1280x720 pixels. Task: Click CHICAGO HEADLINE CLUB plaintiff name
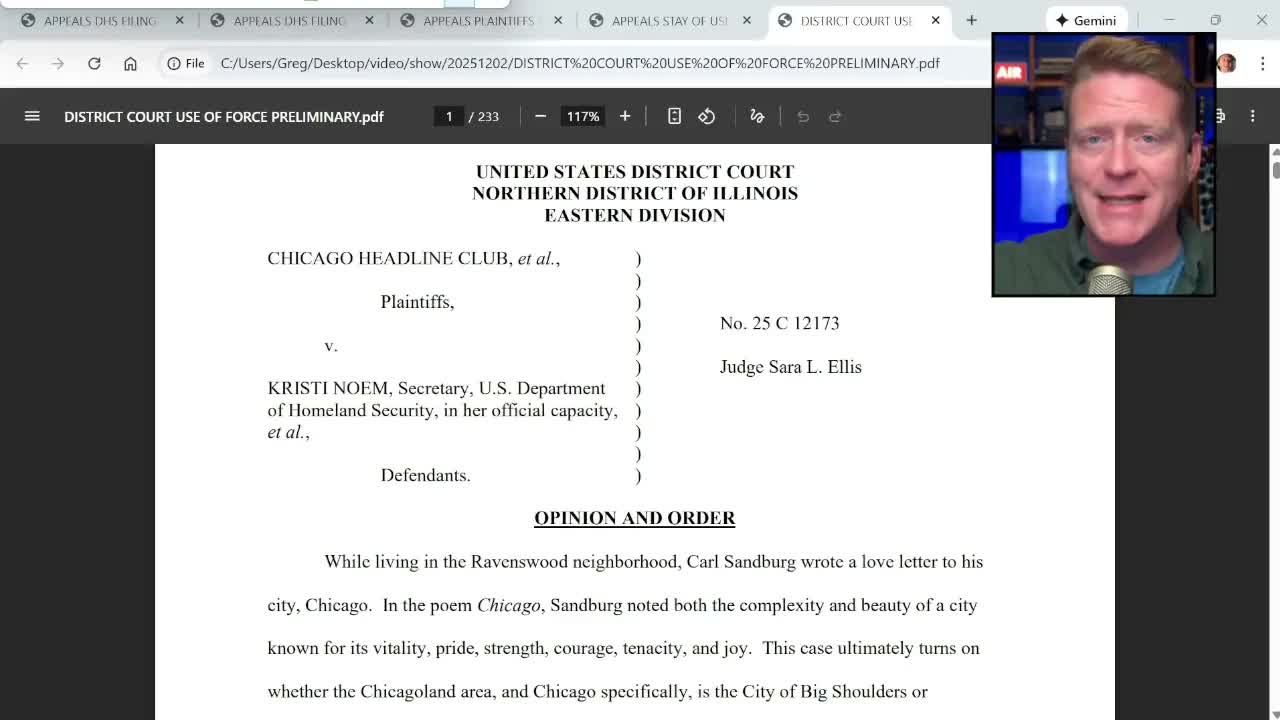(389, 258)
